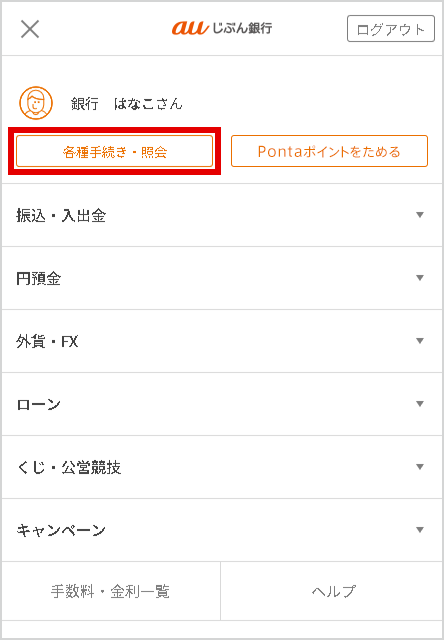This screenshot has width=444, height=640.
Task: Click the ログアウト button
Action: (x=391, y=29)
